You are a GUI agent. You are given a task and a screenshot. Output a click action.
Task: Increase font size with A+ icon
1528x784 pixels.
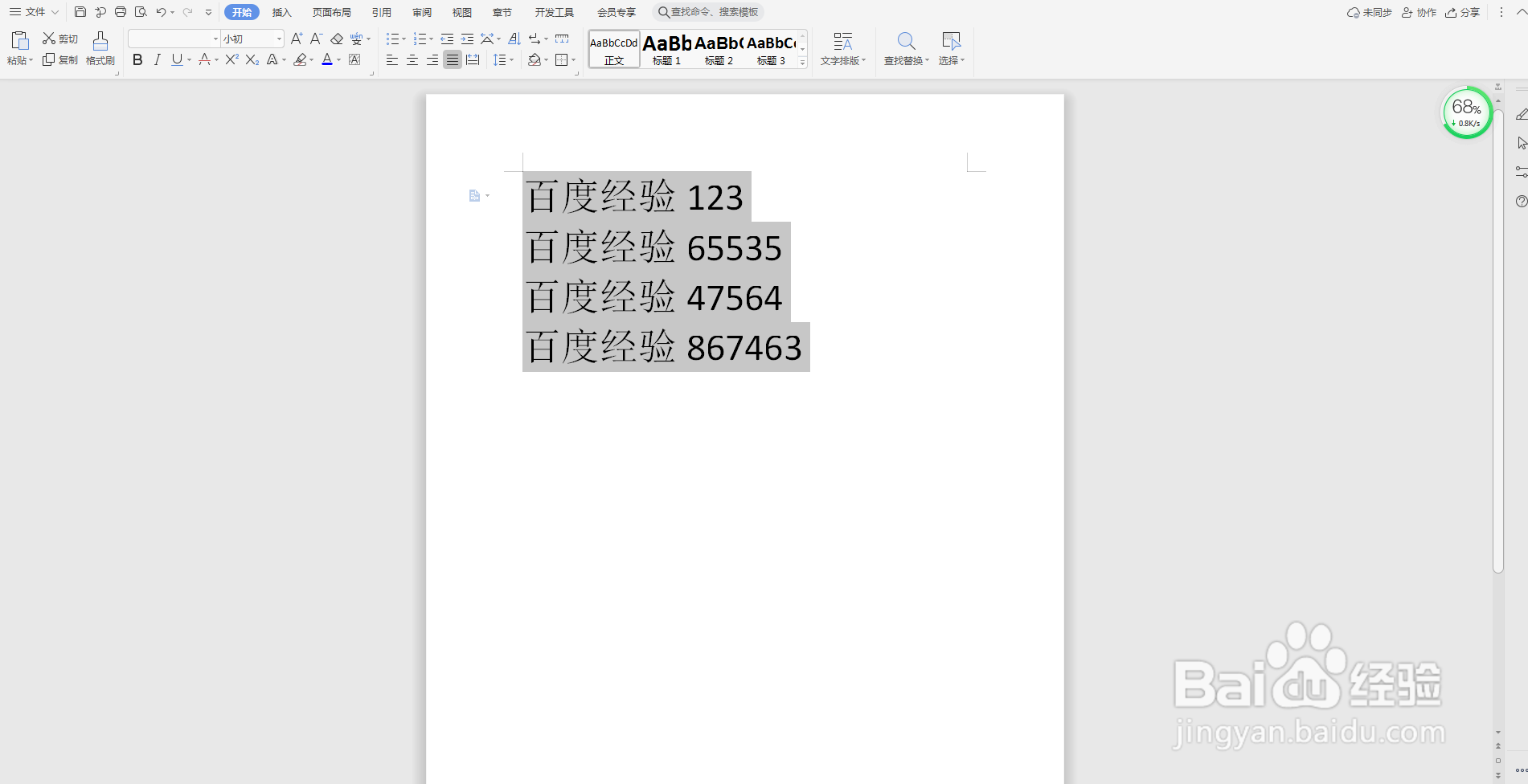pos(297,39)
